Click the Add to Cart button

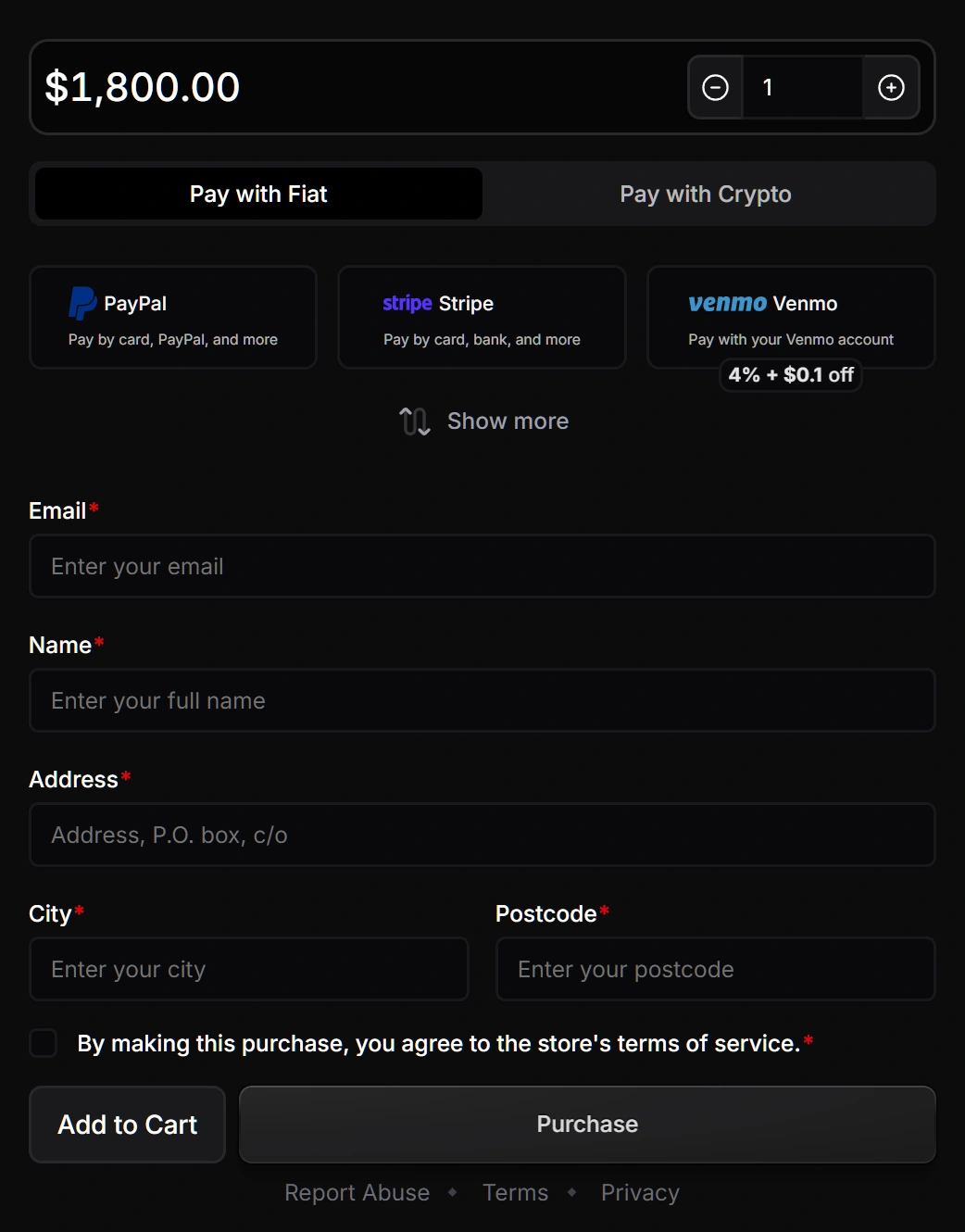(128, 1125)
